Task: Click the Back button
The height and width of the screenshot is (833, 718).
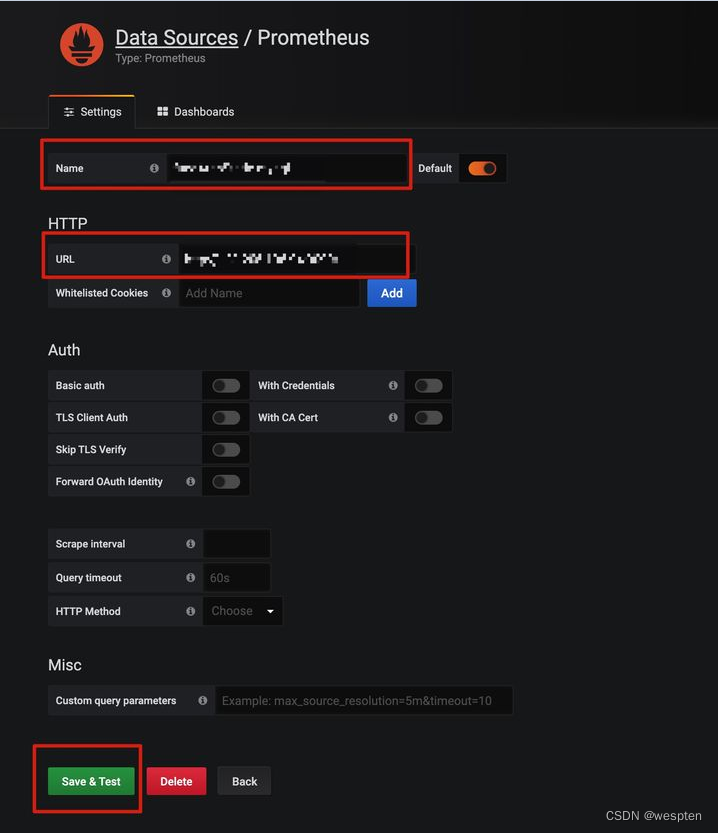Action: click(x=244, y=781)
